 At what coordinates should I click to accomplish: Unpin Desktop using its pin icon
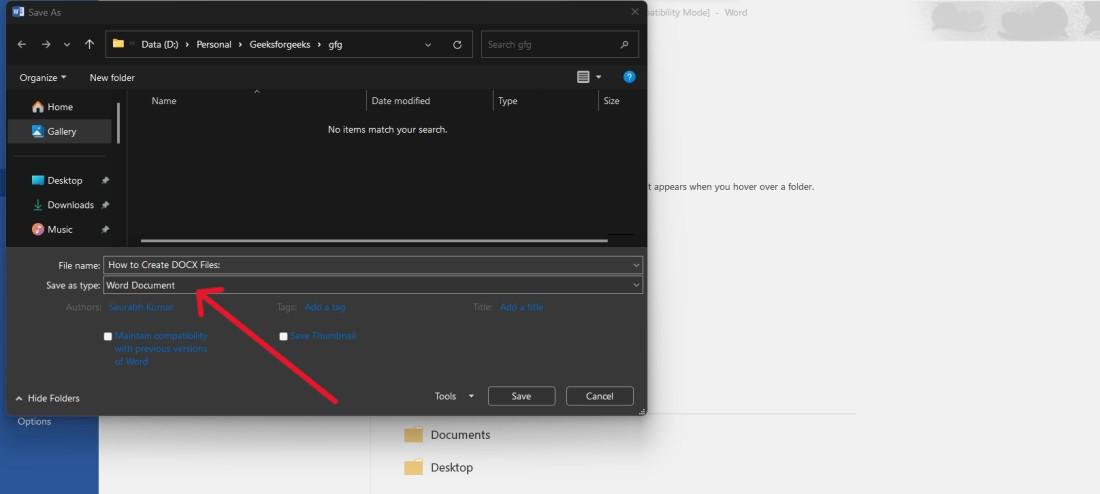pyautogui.click(x=105, y=180)
